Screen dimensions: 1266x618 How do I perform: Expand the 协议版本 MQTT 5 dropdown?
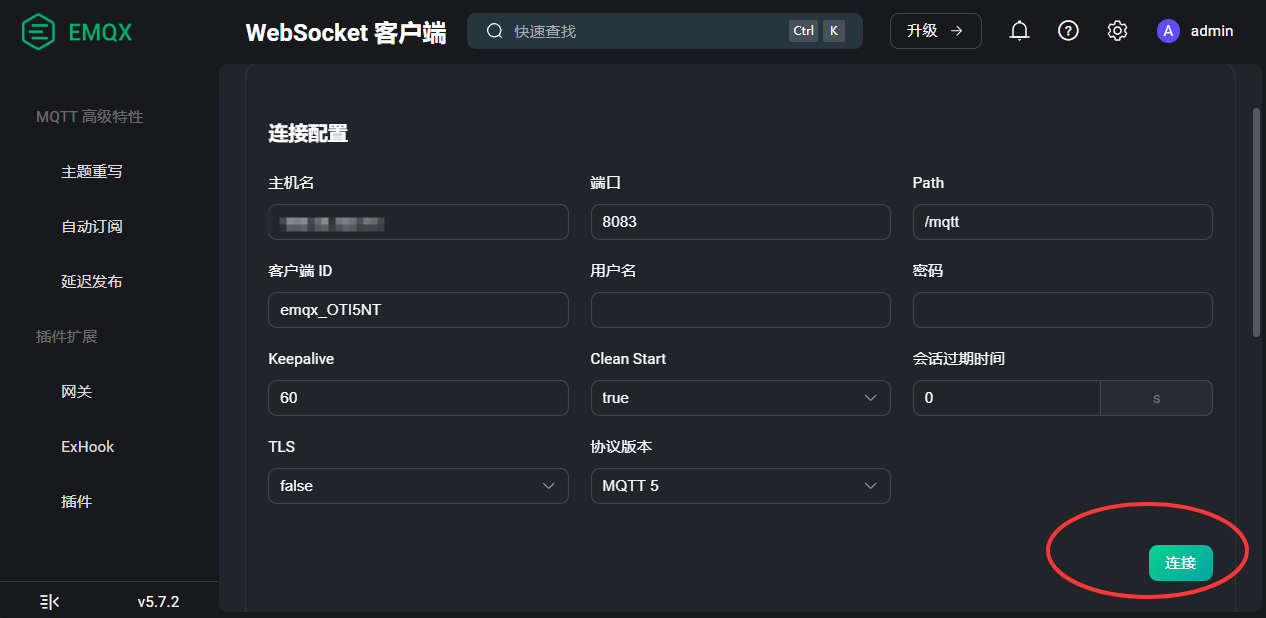(740, 486)
